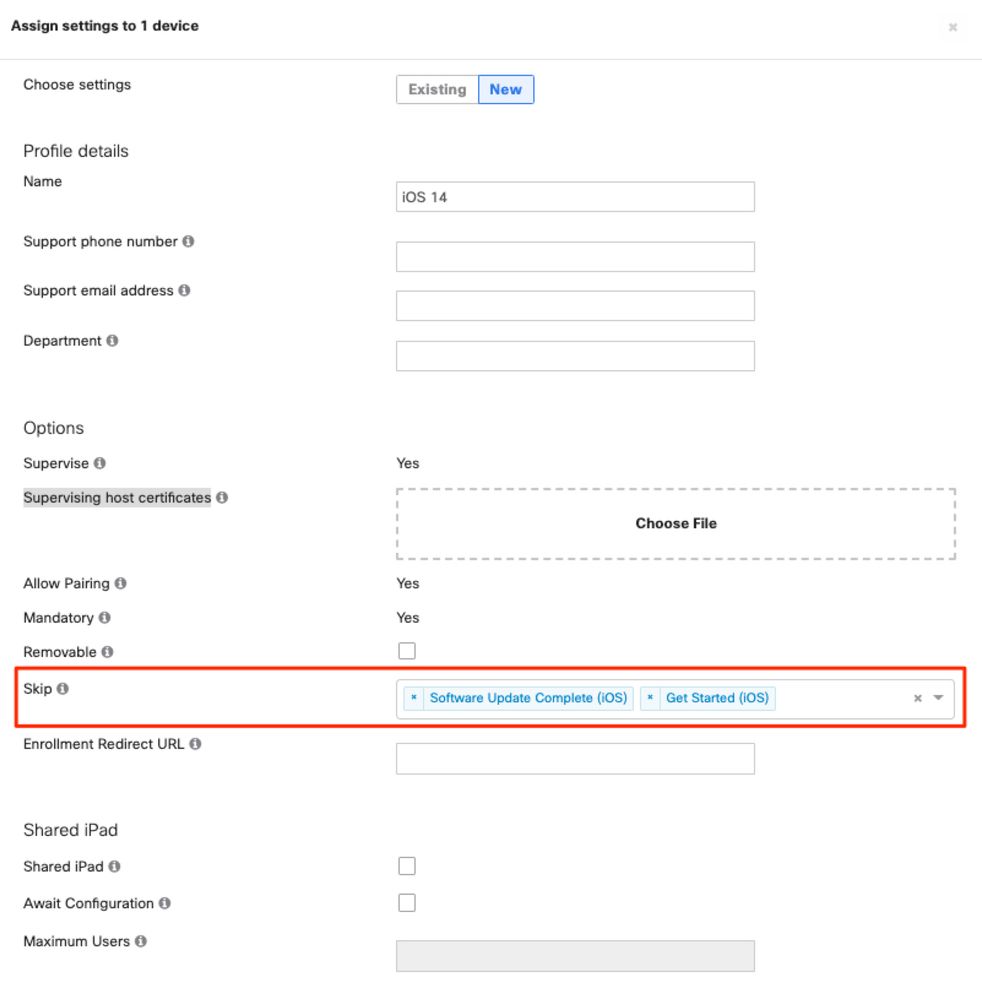The width and height of the screenshot is (982, 999).
Task: Click the info icon beside Support phone number
Action: tap(189, 242)
